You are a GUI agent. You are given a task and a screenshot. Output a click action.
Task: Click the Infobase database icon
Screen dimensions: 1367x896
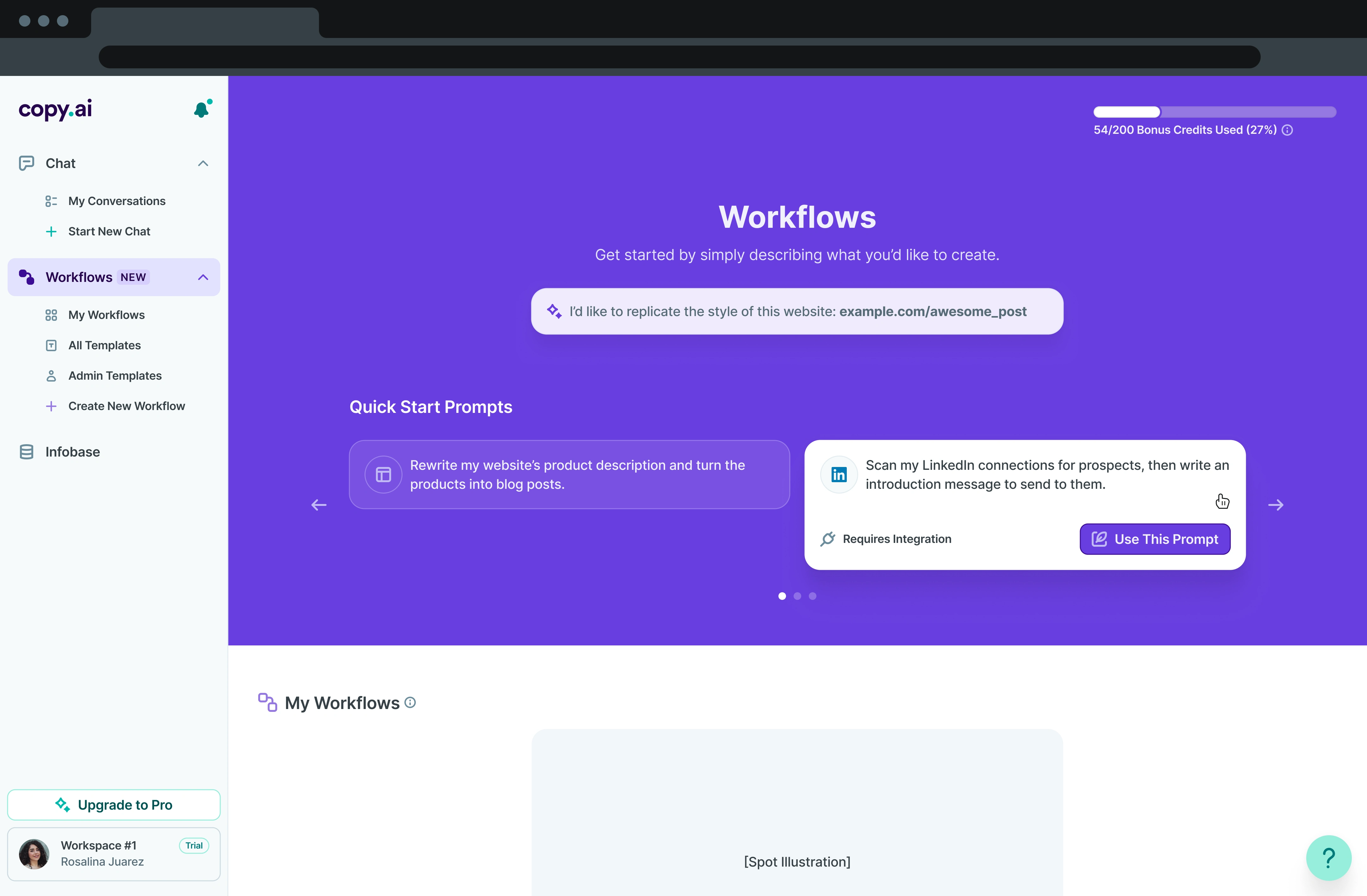26,452
